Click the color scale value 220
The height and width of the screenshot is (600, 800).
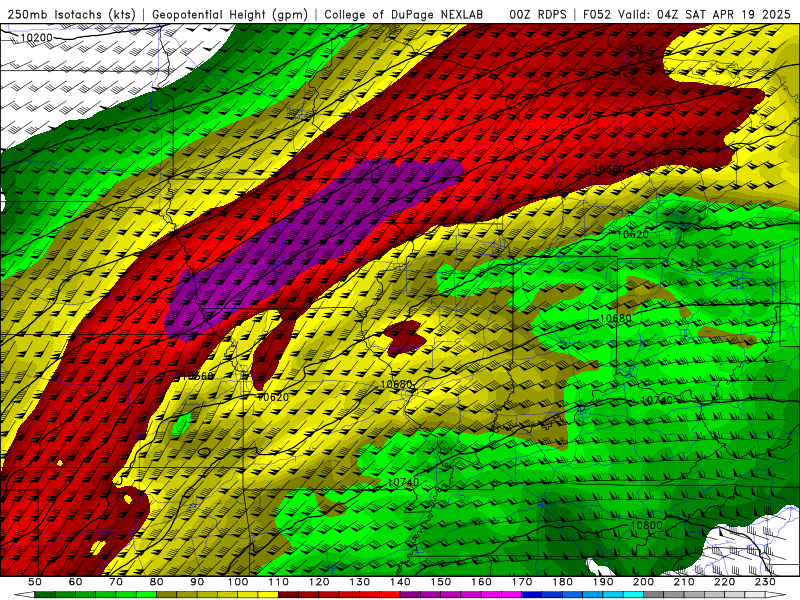725,582
